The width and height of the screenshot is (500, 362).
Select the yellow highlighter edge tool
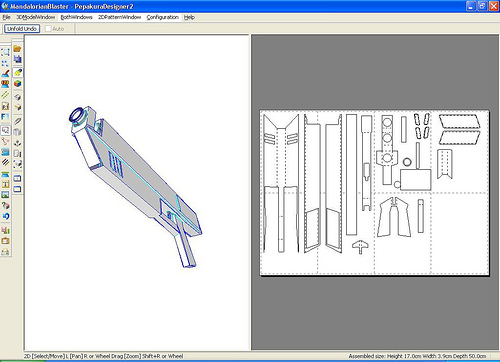pos(17,72)
